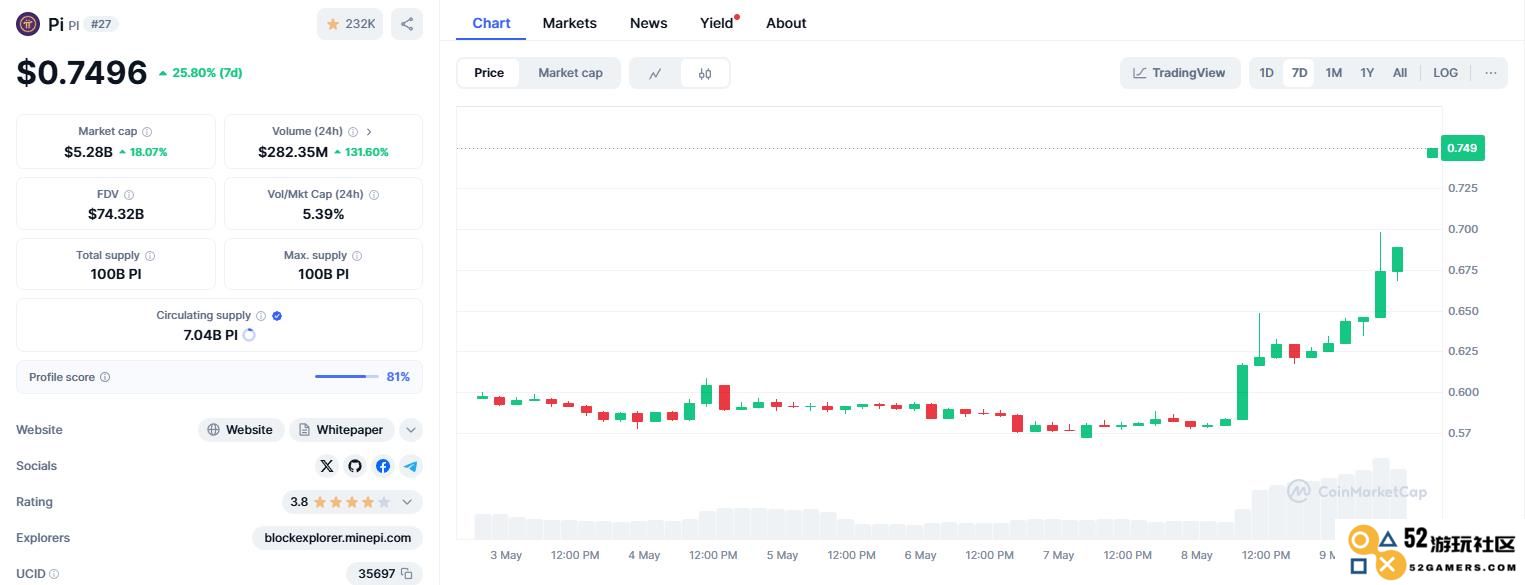Show the Total supply info icon
1525x585 pixels.
click(150, 256)
